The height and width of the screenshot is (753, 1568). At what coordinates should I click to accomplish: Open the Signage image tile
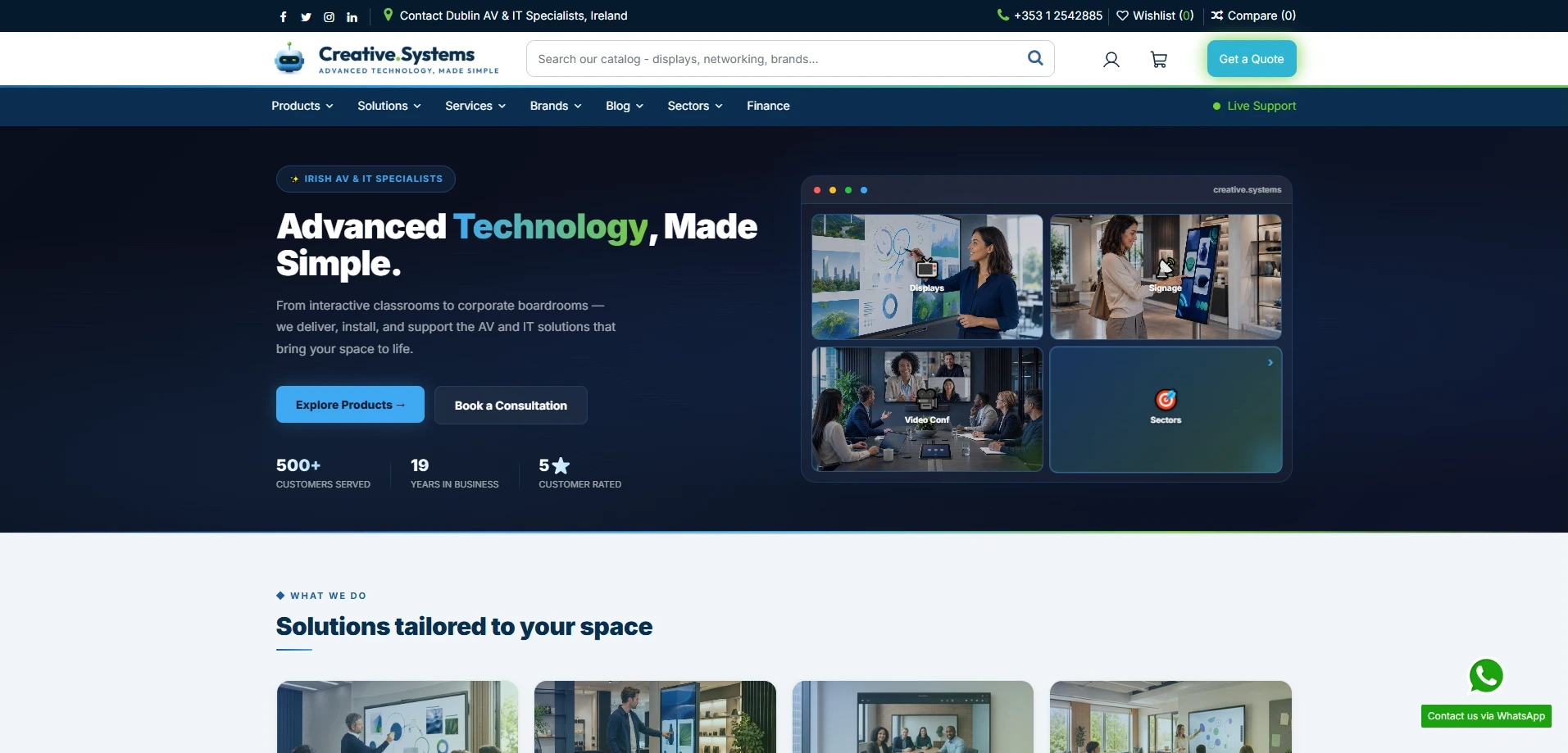tap(1166, 277)
